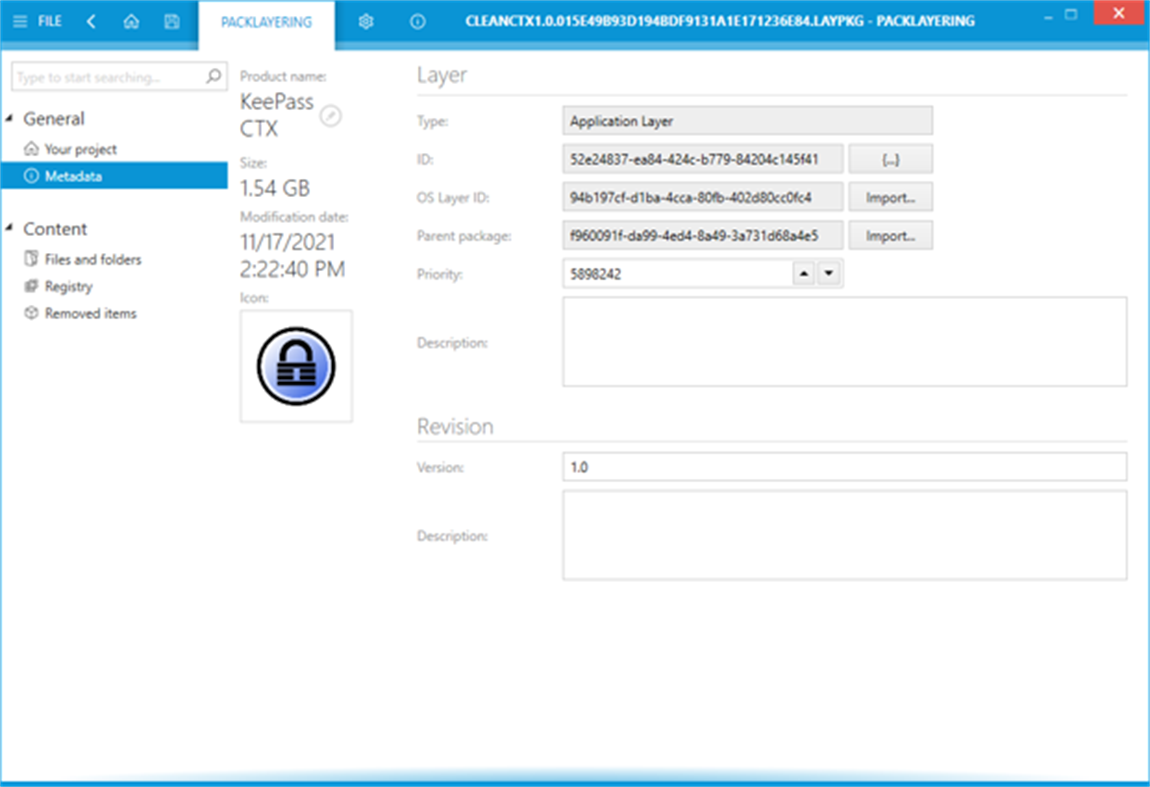Go back with the left arrow icon
The image size is (1150, 787).
(91, 21)
